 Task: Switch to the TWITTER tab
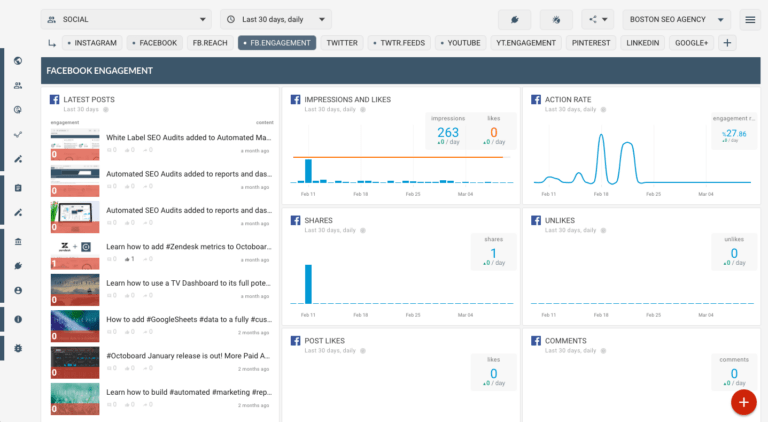coord(342,43)
